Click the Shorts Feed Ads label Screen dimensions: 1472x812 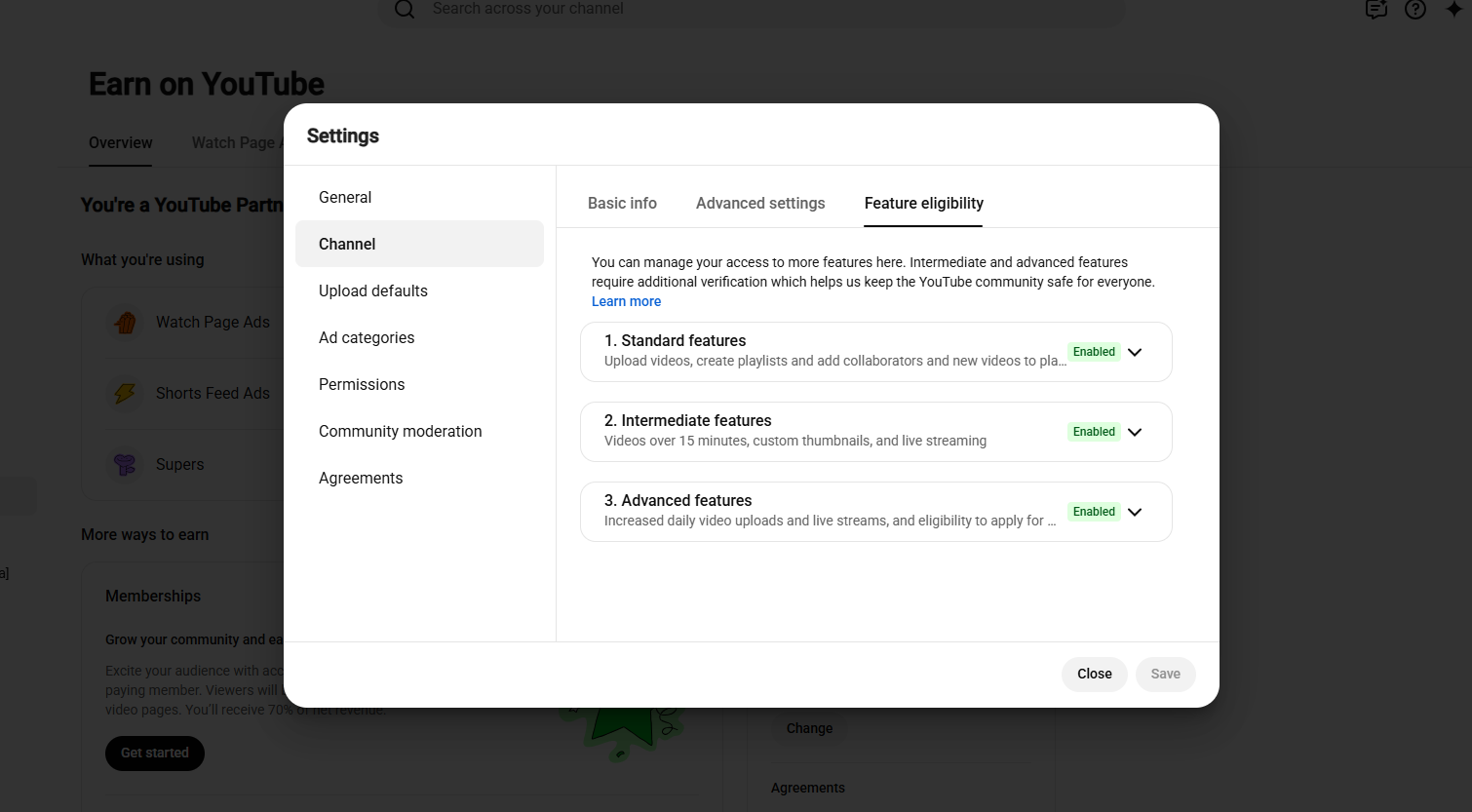[x=213, y=393]
